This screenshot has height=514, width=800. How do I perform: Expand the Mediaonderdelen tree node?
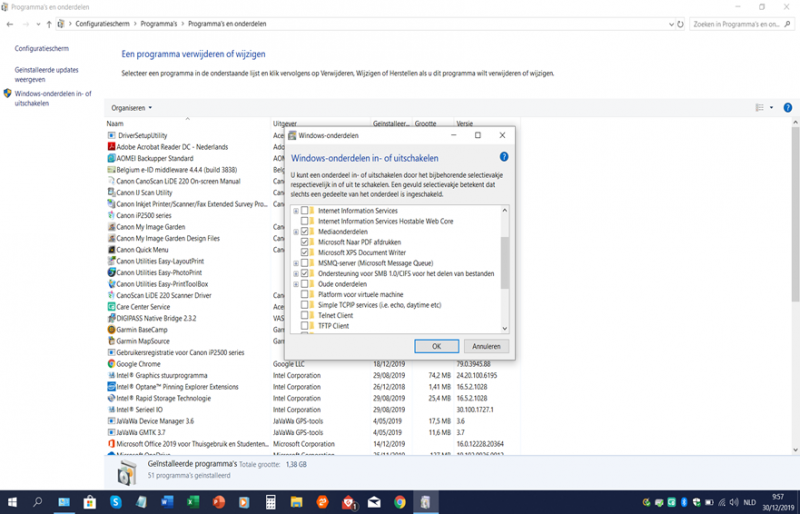pyautogui.click(x=295, y=232)
